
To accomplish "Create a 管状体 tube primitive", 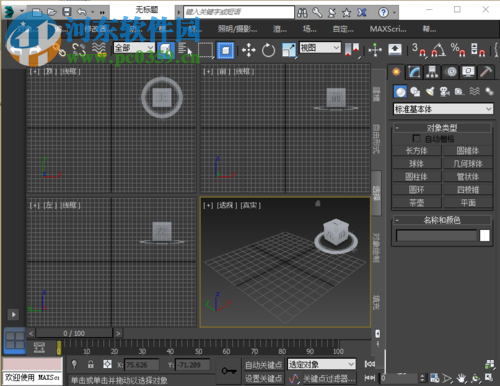I will tap(468, 177).
